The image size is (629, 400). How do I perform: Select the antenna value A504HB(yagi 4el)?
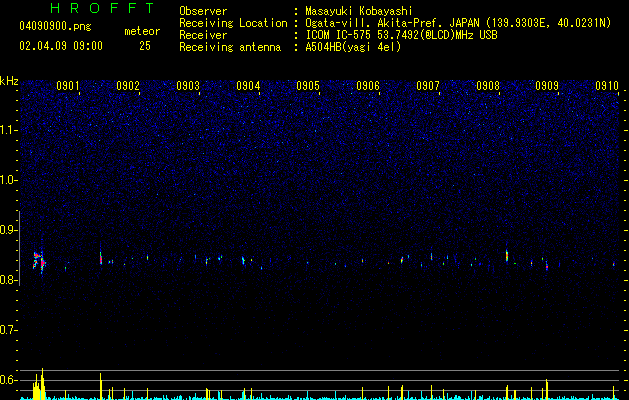click(353, 47)
